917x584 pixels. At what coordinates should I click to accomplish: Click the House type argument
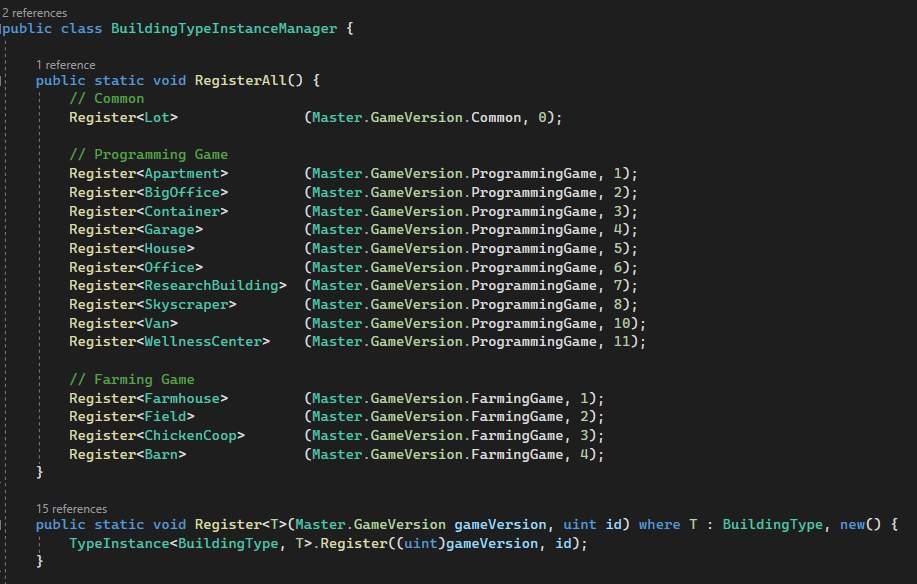click(x=166, y=248)
